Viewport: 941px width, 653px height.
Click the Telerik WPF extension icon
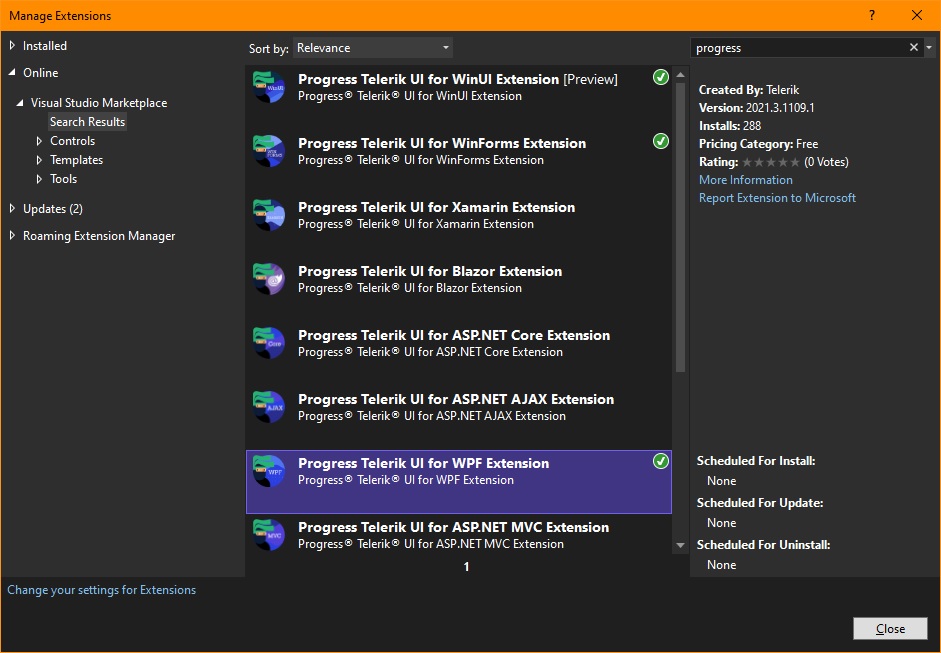(x=269, y=472)
